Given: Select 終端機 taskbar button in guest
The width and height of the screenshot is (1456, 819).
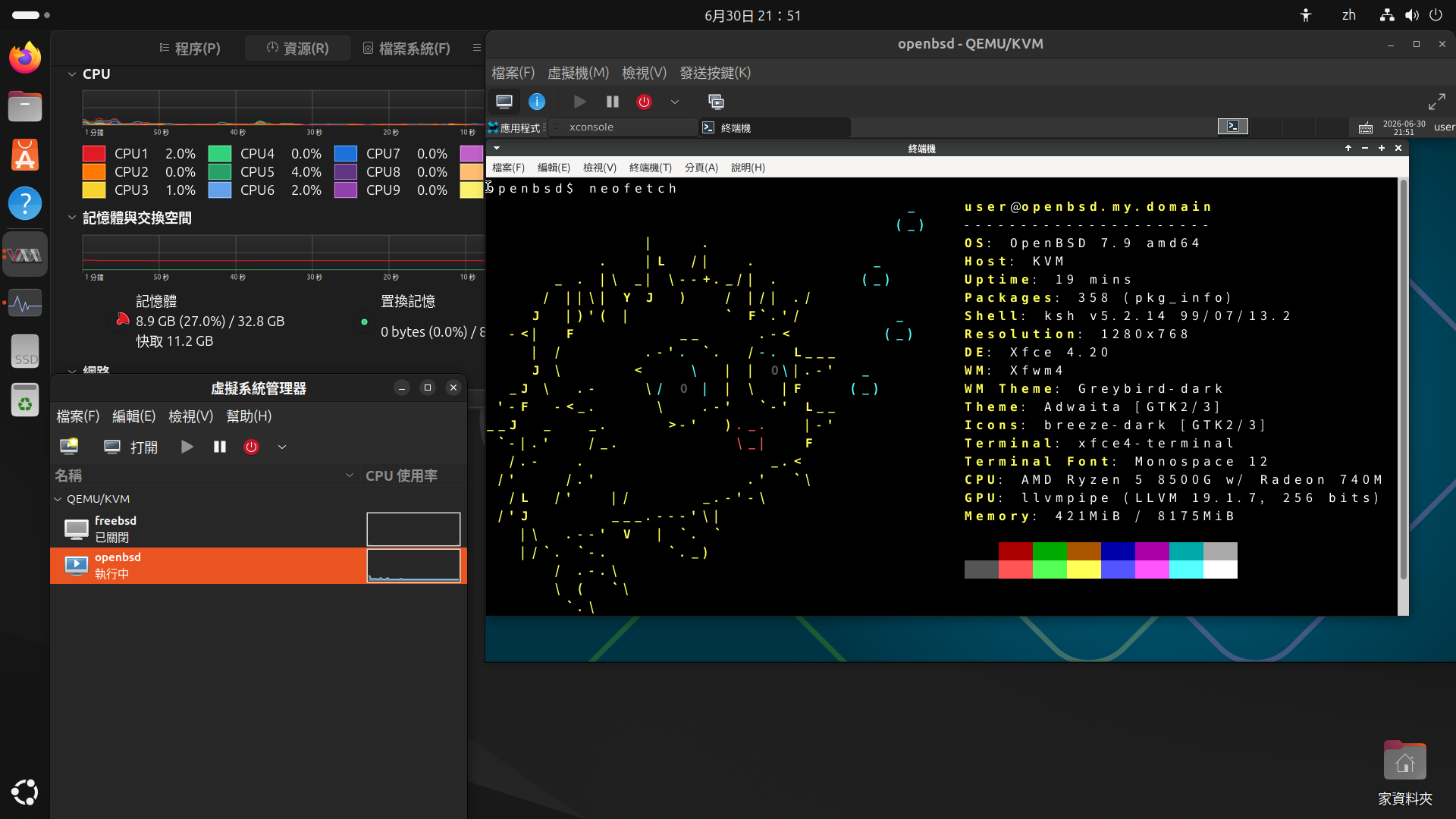Looking at the screenshot, I should pyautogui.click(x=774, y=127).
